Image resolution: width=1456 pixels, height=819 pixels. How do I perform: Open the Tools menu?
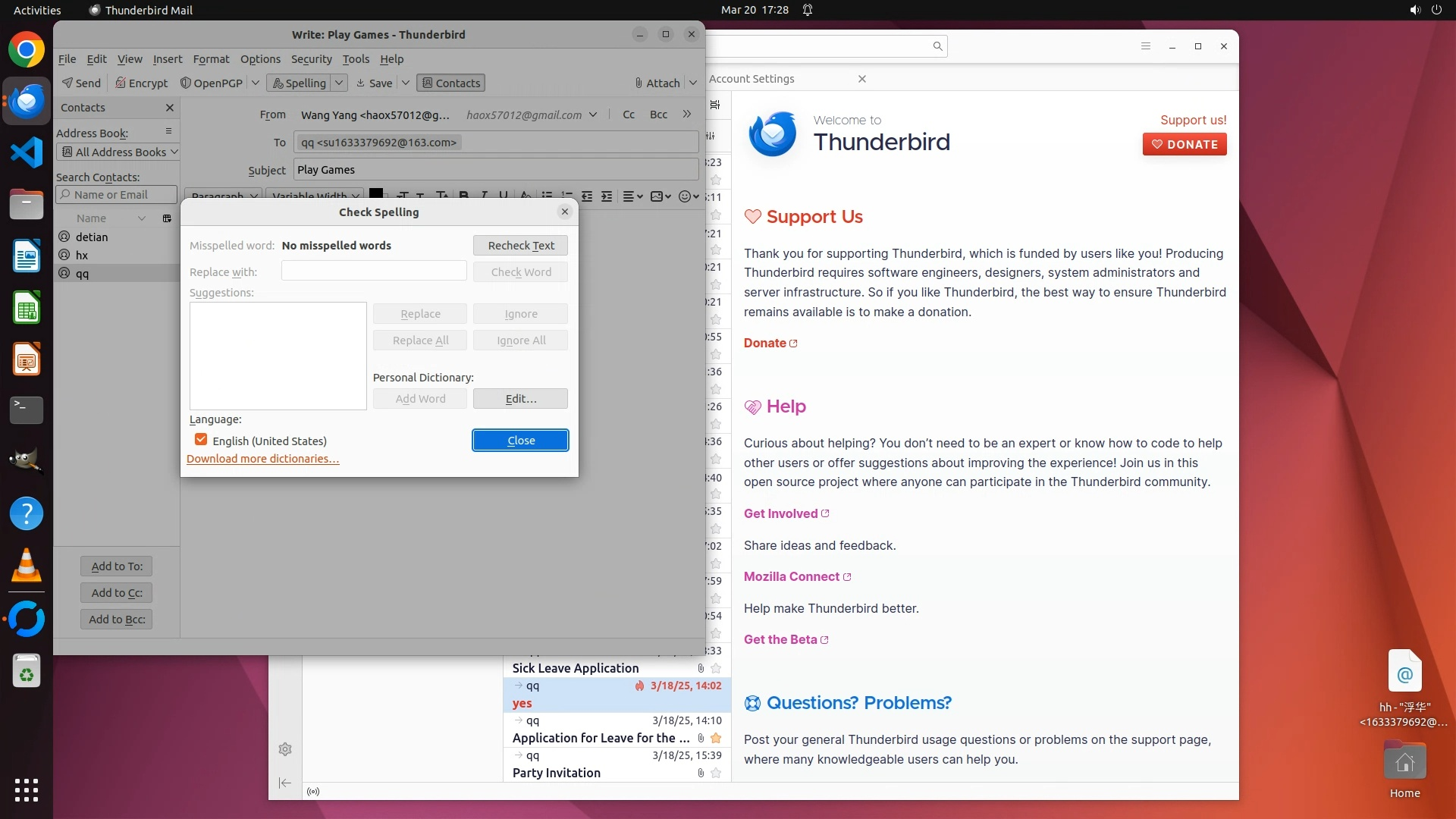pyautogui.click(x=356, y=59)
